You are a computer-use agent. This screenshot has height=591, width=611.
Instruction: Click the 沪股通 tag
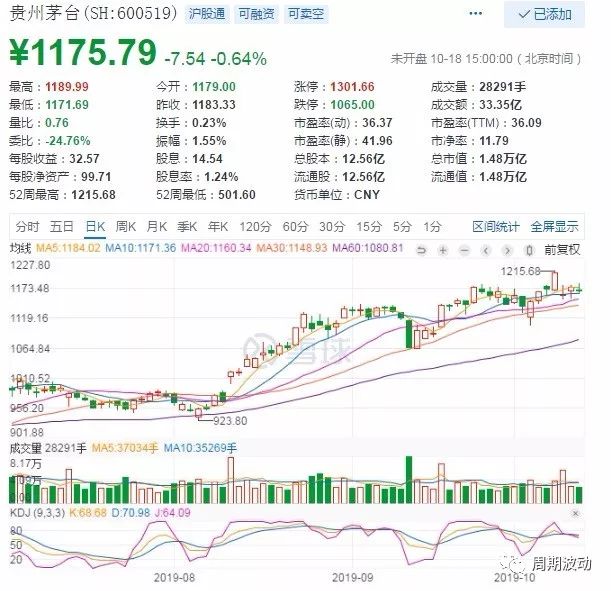tap(207, 14)
